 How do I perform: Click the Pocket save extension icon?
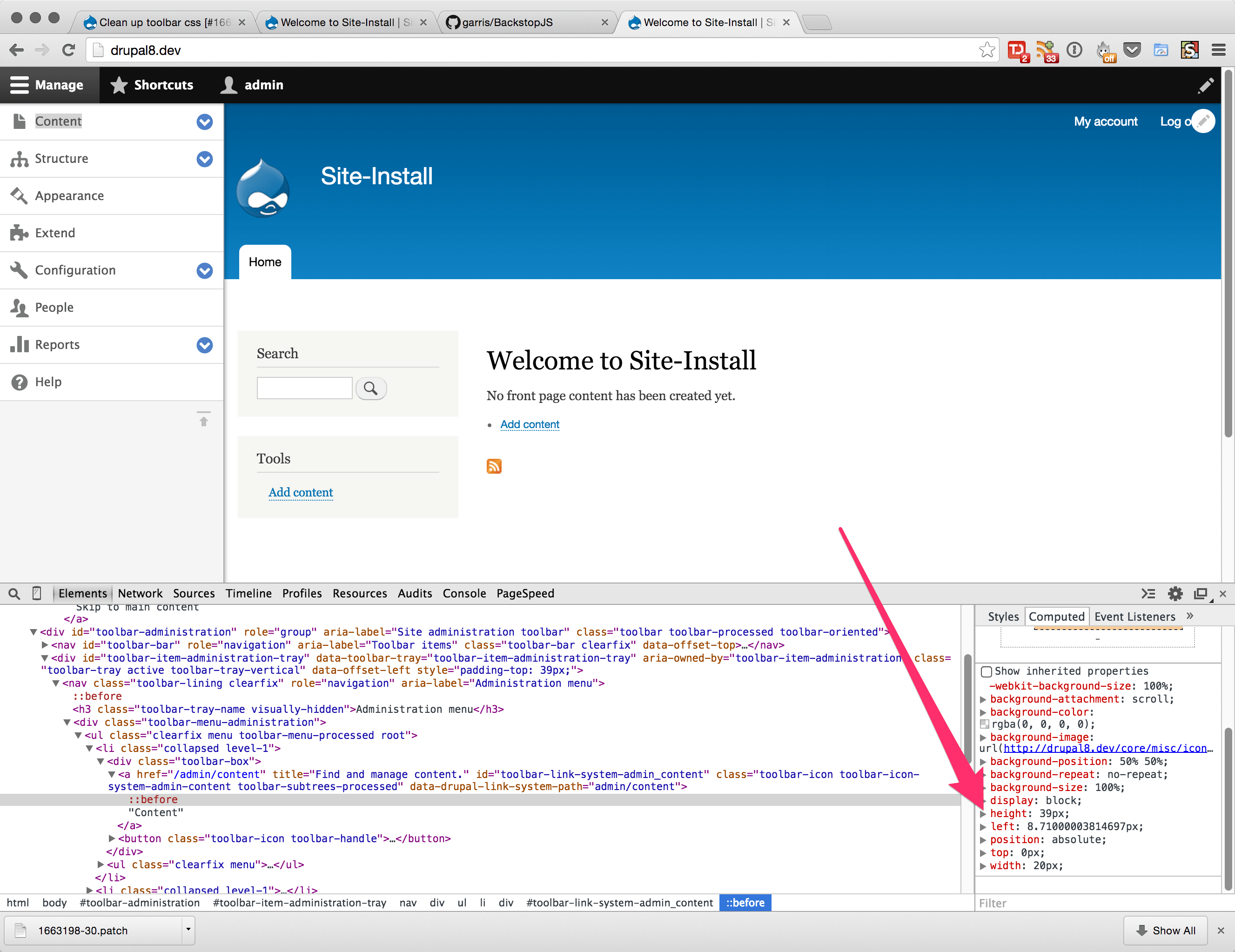click(x=1133, y=50)
